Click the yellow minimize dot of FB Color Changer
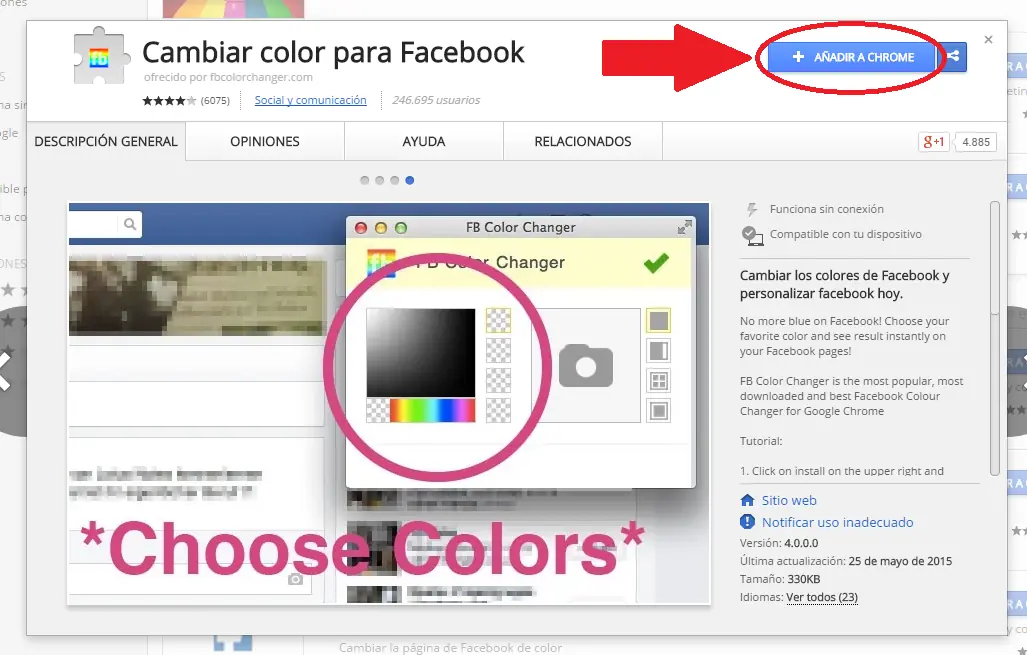Screen dimensions: 1027x655 (381, 228)
